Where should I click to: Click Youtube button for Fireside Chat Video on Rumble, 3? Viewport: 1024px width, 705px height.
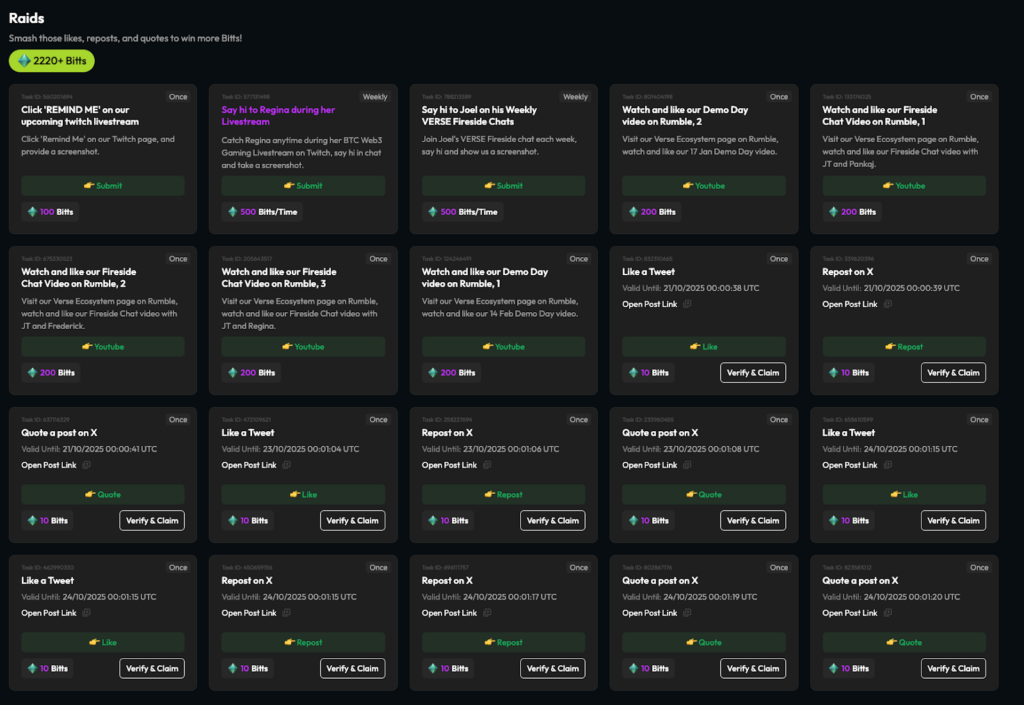click(x=303, y=347)
